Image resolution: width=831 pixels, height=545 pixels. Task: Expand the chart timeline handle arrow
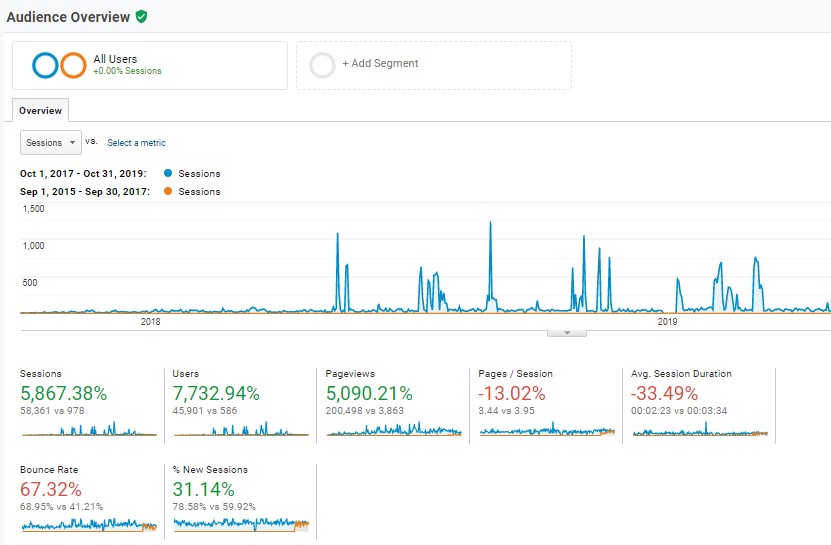click(x=567, y=333)
